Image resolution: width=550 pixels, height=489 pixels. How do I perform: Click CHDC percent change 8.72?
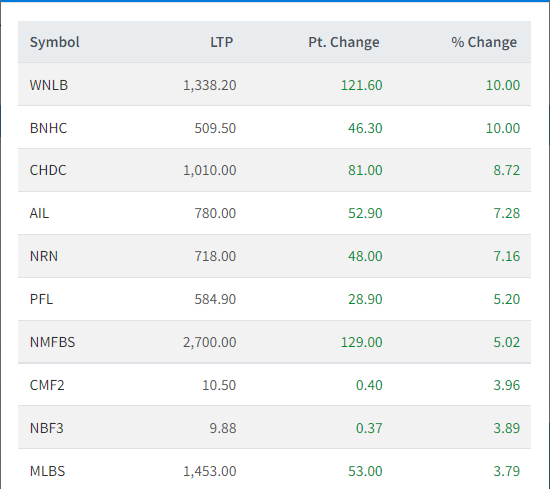pyautogui.click(x=507, y=170)
